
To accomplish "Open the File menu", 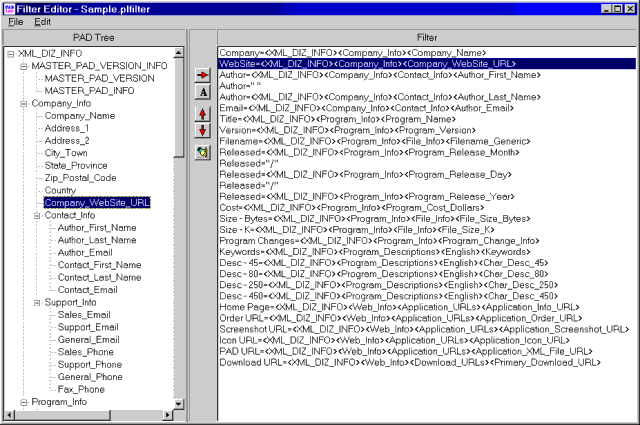I will coord(15,21).
